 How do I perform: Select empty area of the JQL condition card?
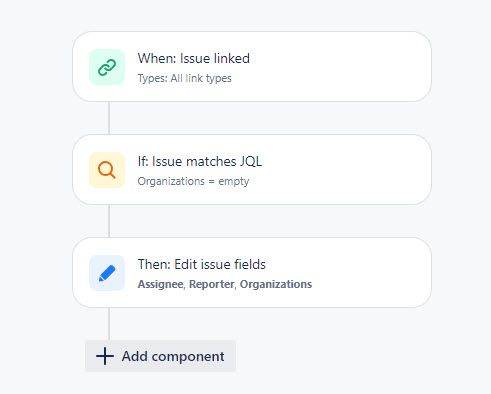tap(347, 170)
